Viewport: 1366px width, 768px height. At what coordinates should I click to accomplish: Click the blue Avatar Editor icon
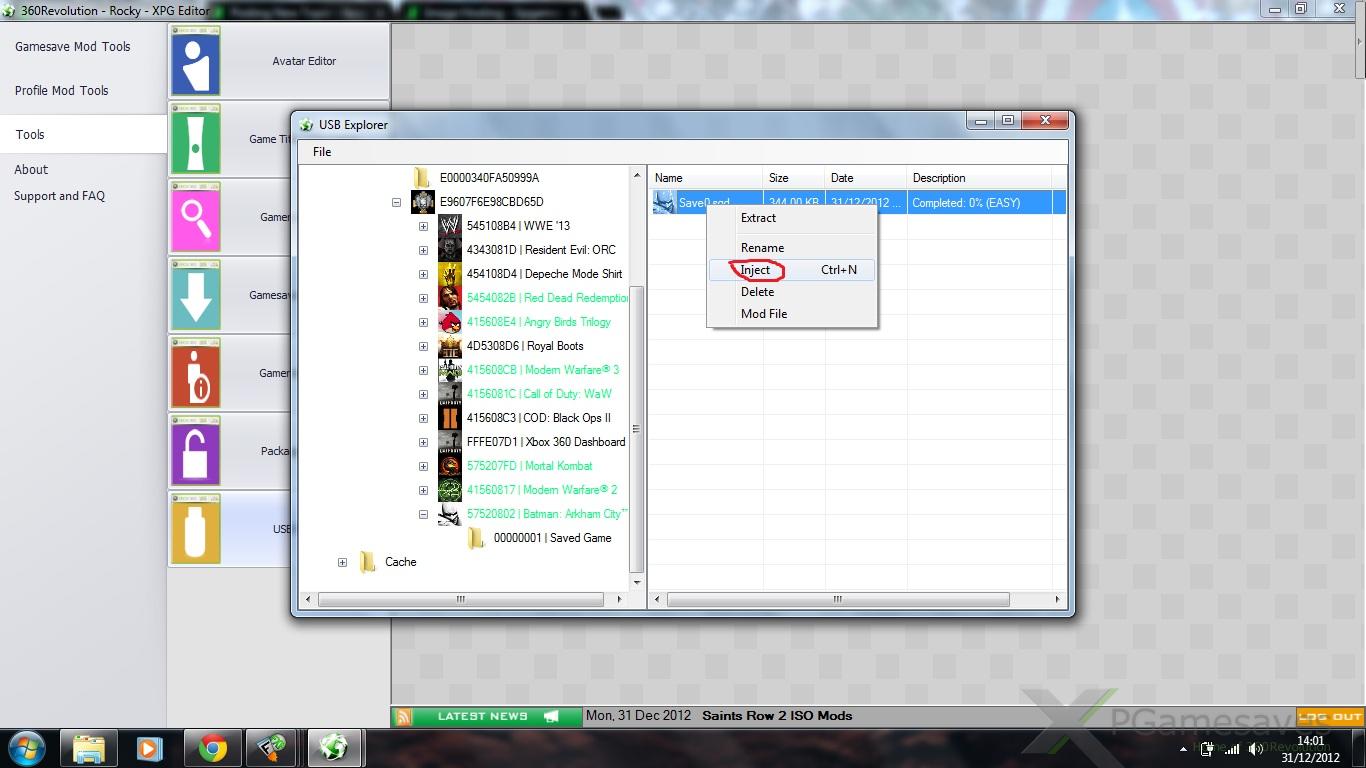click(x=195, y=61)
